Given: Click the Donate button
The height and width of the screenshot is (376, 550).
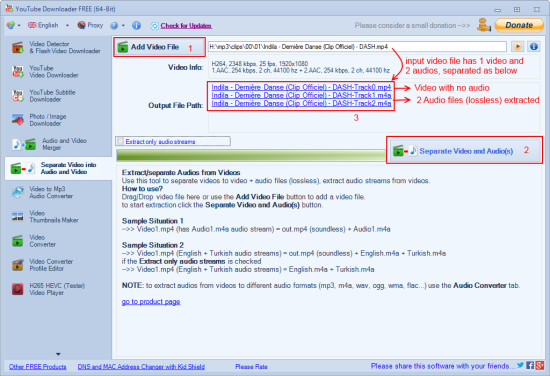Looking at the screenshot, I should click(x=519, y=25).
